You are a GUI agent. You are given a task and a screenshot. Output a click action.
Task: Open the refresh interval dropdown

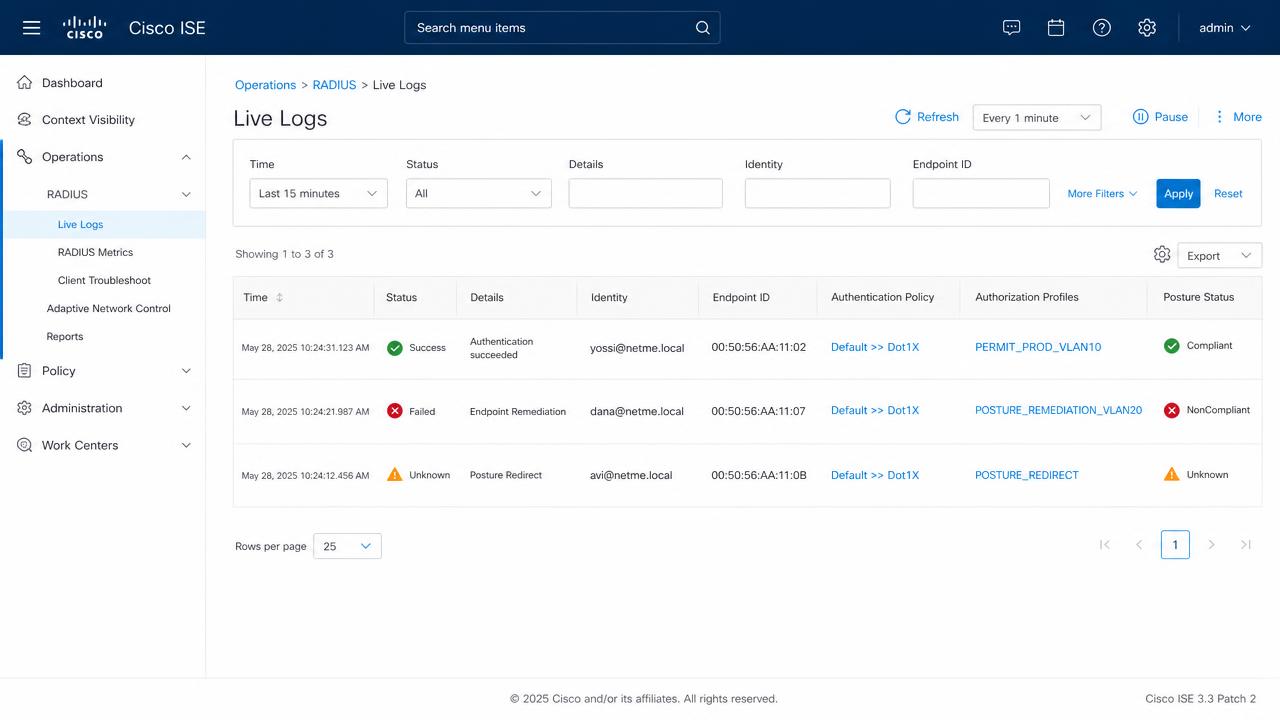(x=1037, y=118)
